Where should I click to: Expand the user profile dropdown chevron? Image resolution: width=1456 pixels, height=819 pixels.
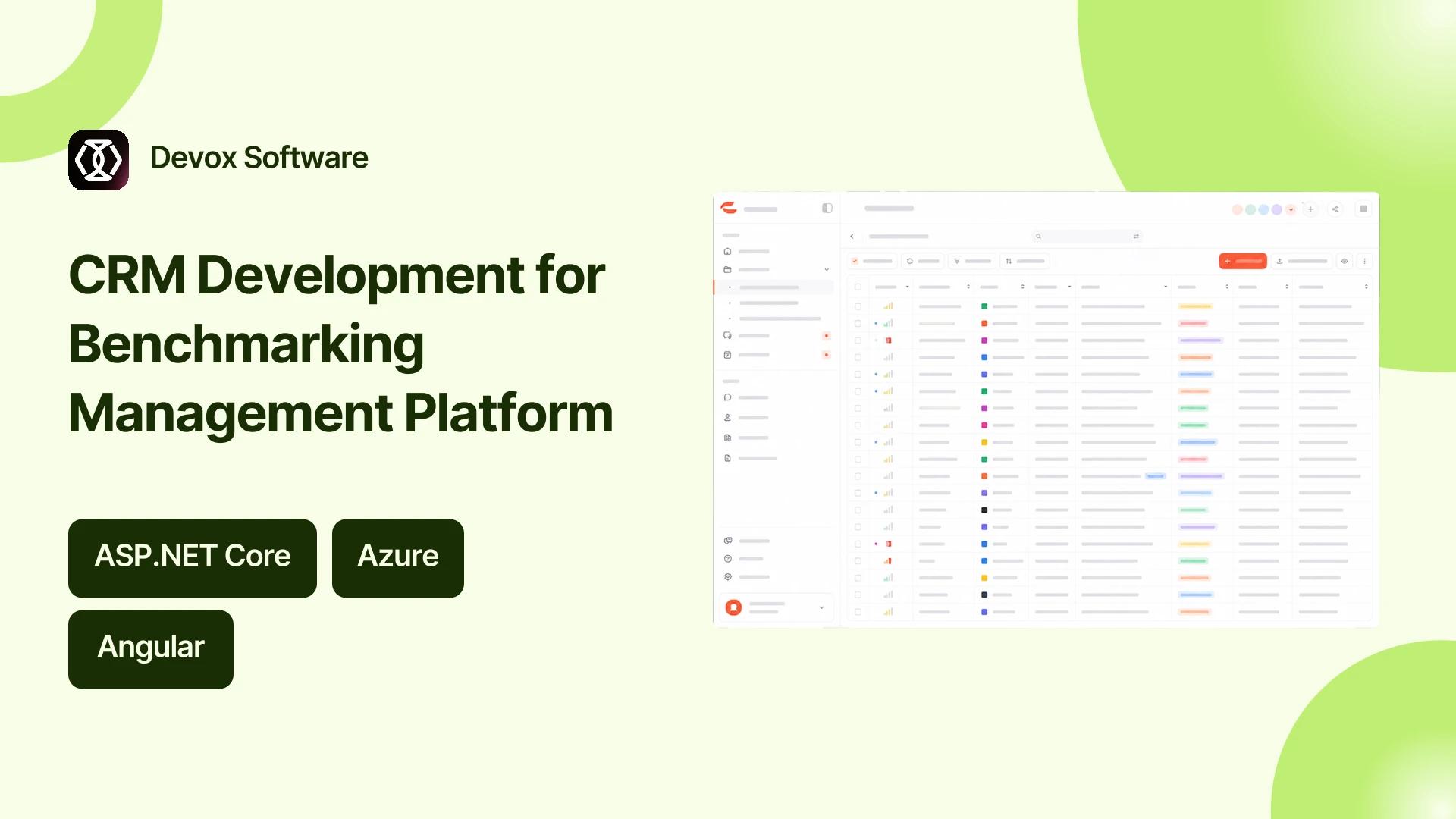click(821, 607)
